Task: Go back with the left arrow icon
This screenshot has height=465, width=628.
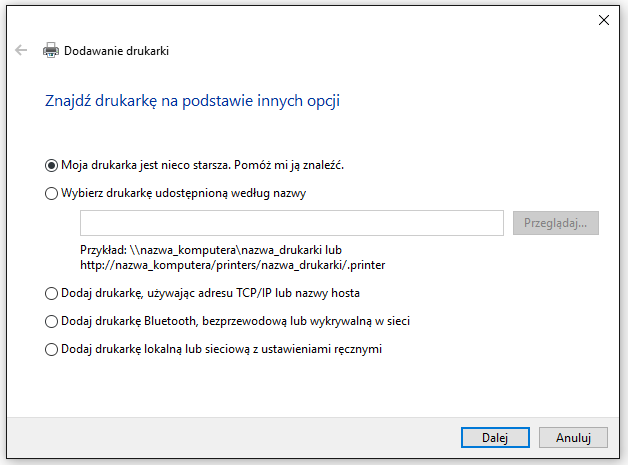Action: pyautogui.click(x=21, y=50)
